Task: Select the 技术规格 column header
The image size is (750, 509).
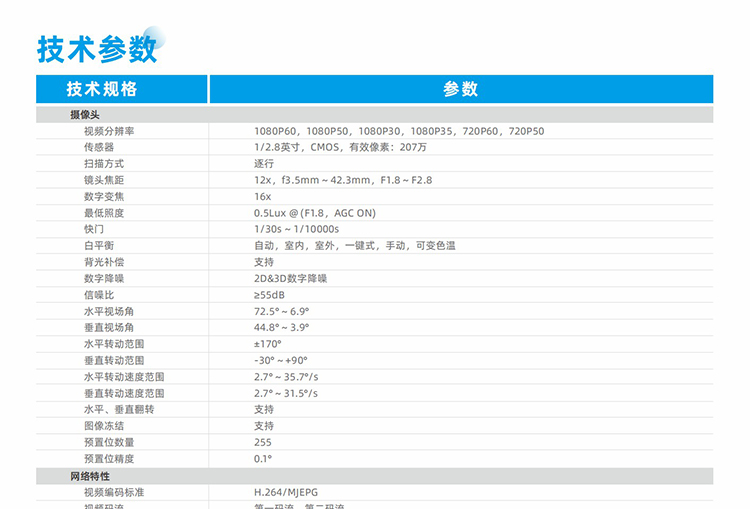Action: tap(102, 89)
